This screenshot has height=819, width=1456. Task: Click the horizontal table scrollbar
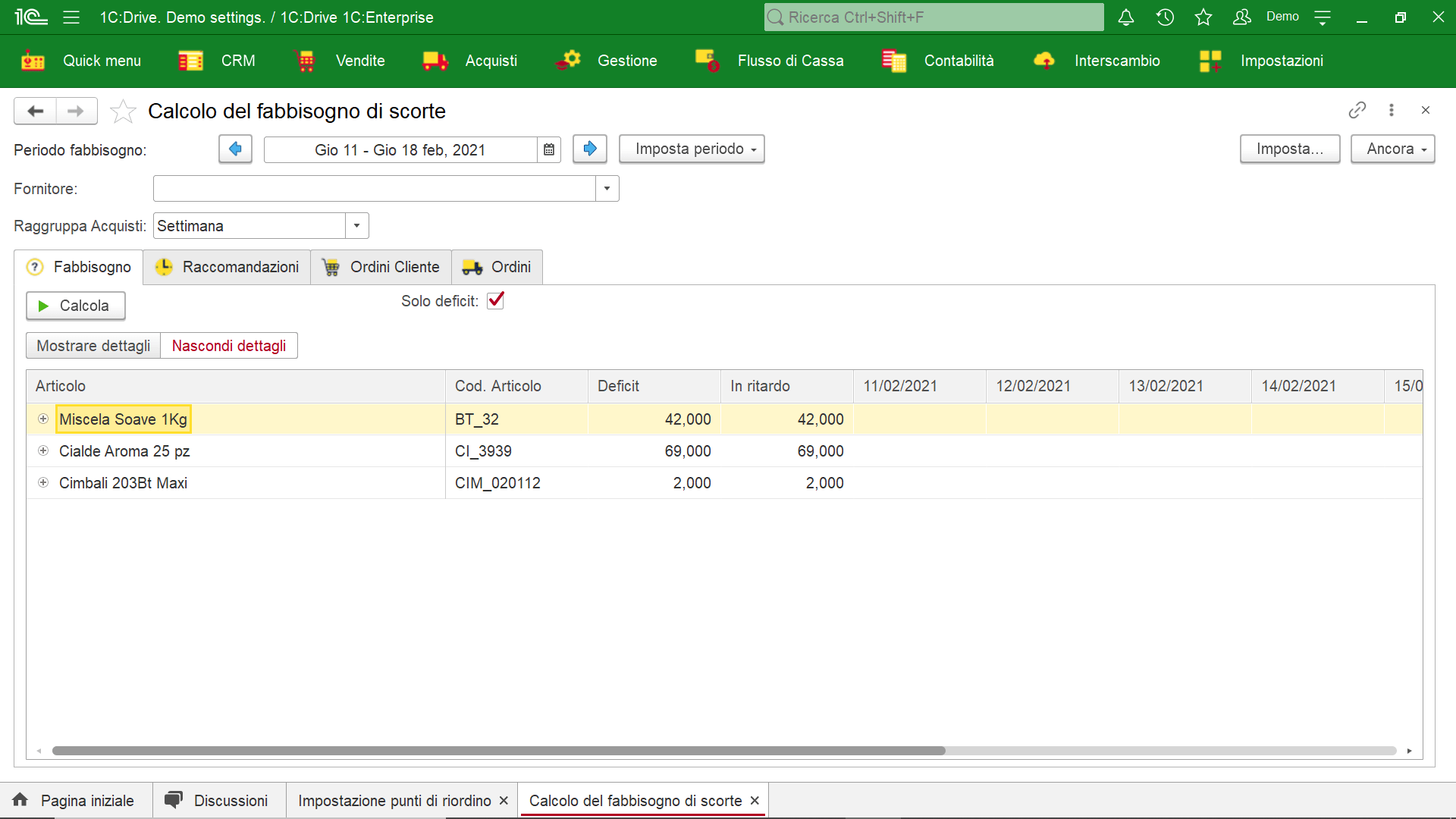point(499,751)
